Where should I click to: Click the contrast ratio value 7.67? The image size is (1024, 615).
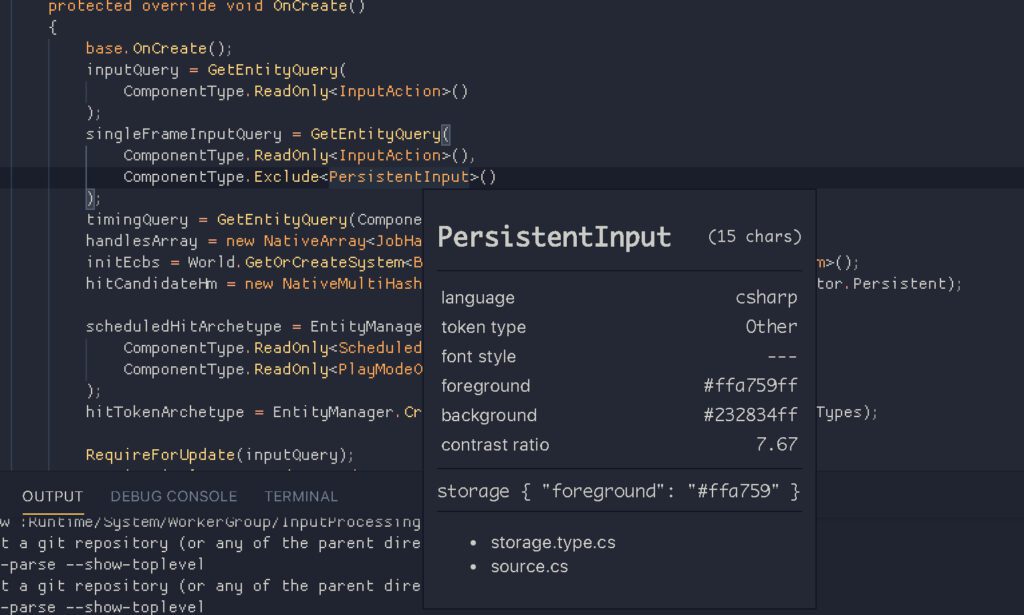pyautogui.click(x=776, y=445)
